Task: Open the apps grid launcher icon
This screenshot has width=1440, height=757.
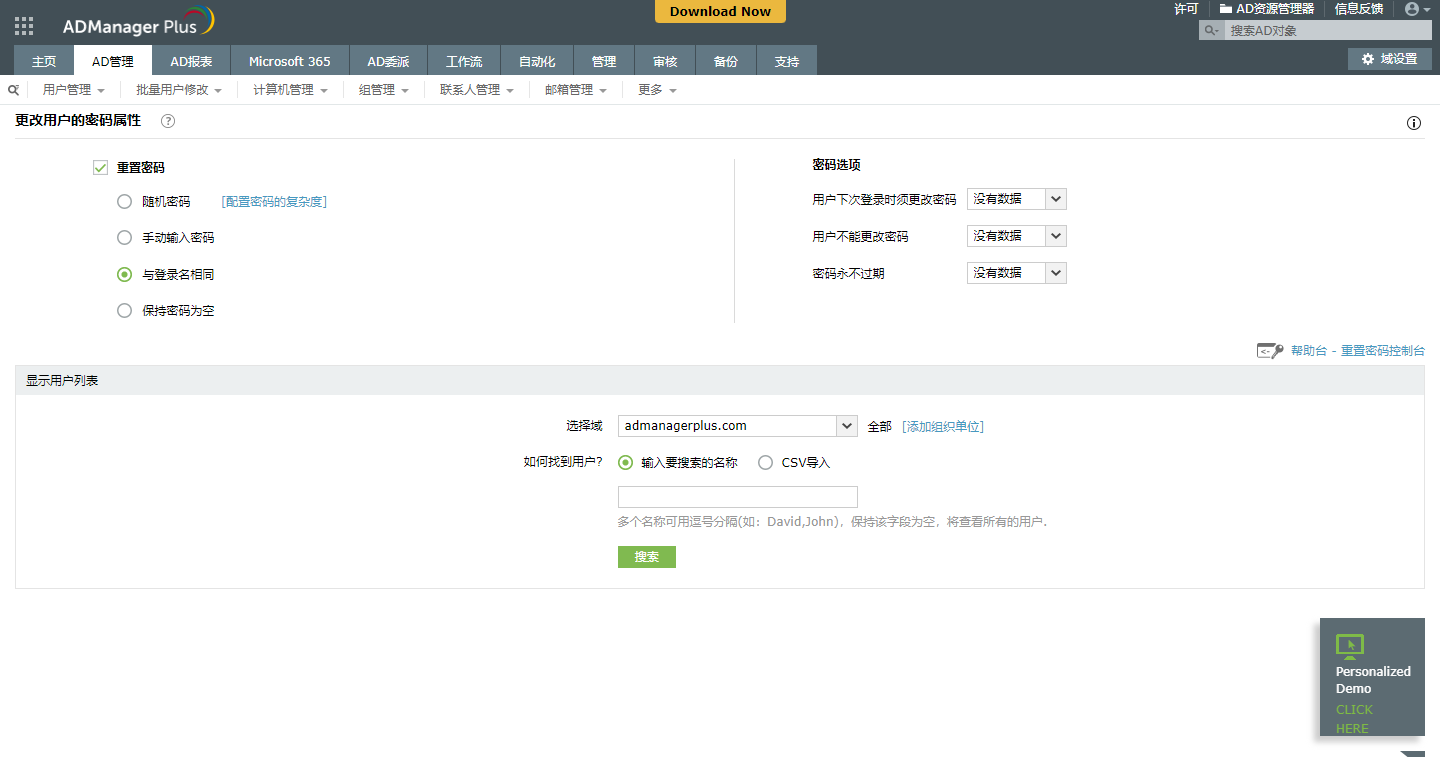Action: [24, 26]
